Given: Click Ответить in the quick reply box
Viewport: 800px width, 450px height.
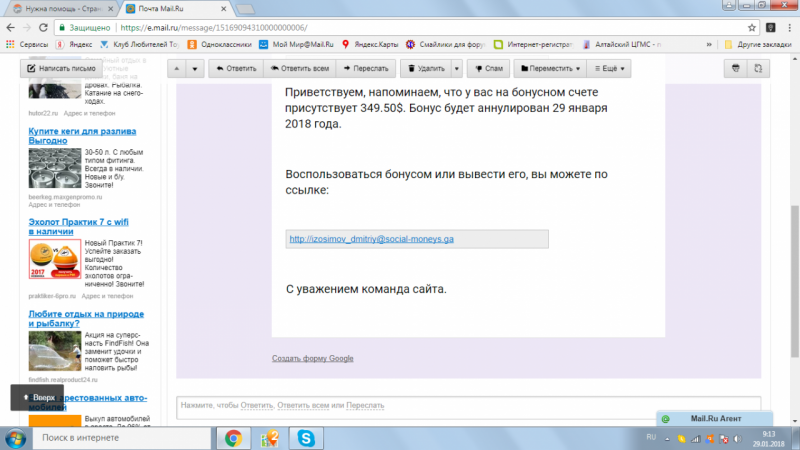Looking at the screenshot, I should 257,405.
